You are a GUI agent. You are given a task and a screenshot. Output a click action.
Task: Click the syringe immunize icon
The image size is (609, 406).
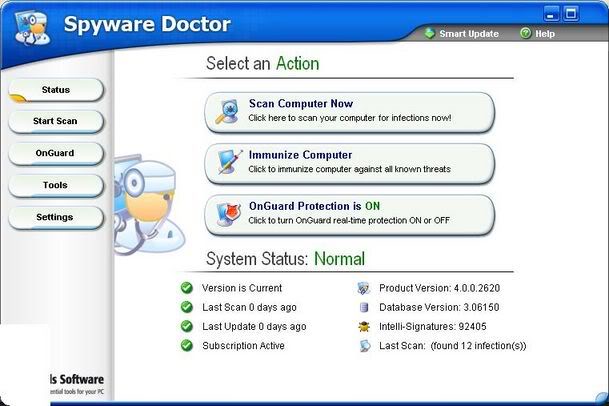click(x=230, y=162)
